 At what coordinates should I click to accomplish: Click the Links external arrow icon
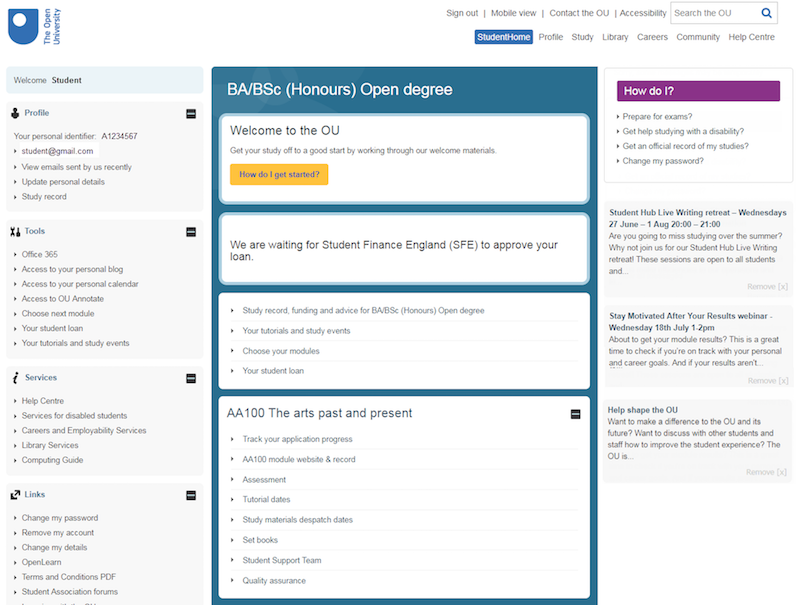pyautogui.click(x=15, y=495)
